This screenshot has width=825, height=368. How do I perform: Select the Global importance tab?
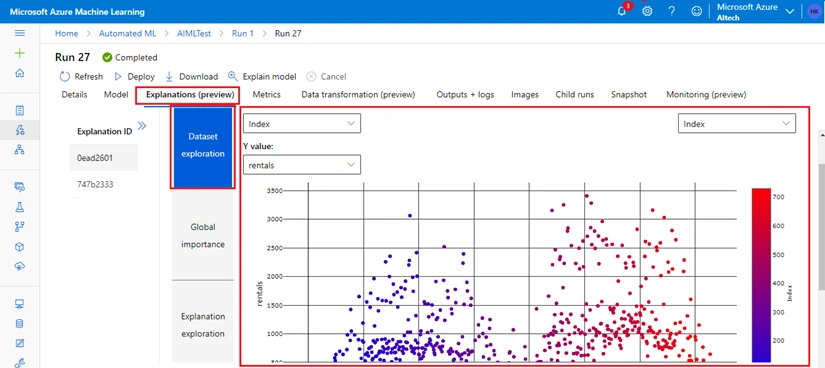click(203, 235)
